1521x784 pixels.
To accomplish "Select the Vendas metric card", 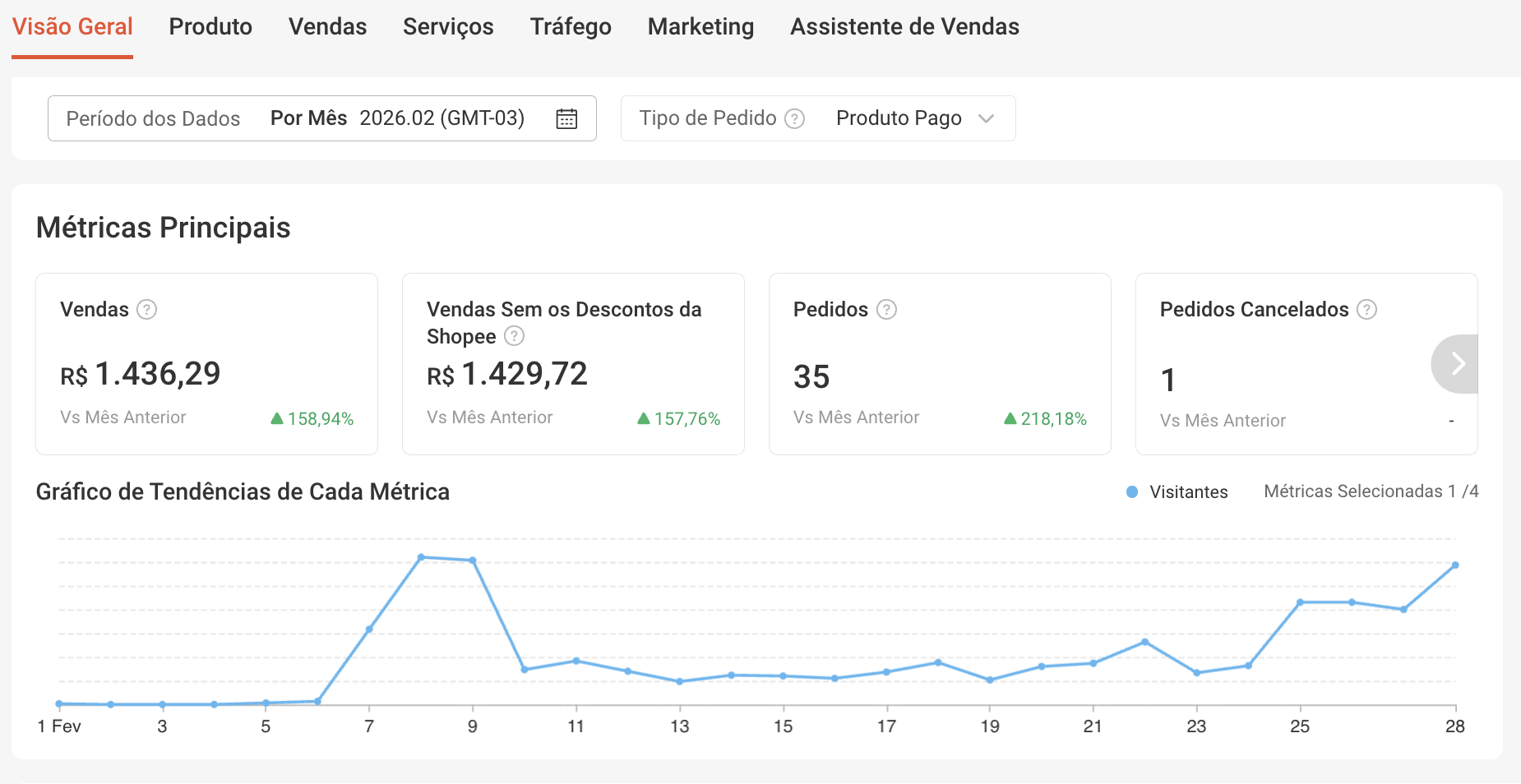I will click(206, 364).
